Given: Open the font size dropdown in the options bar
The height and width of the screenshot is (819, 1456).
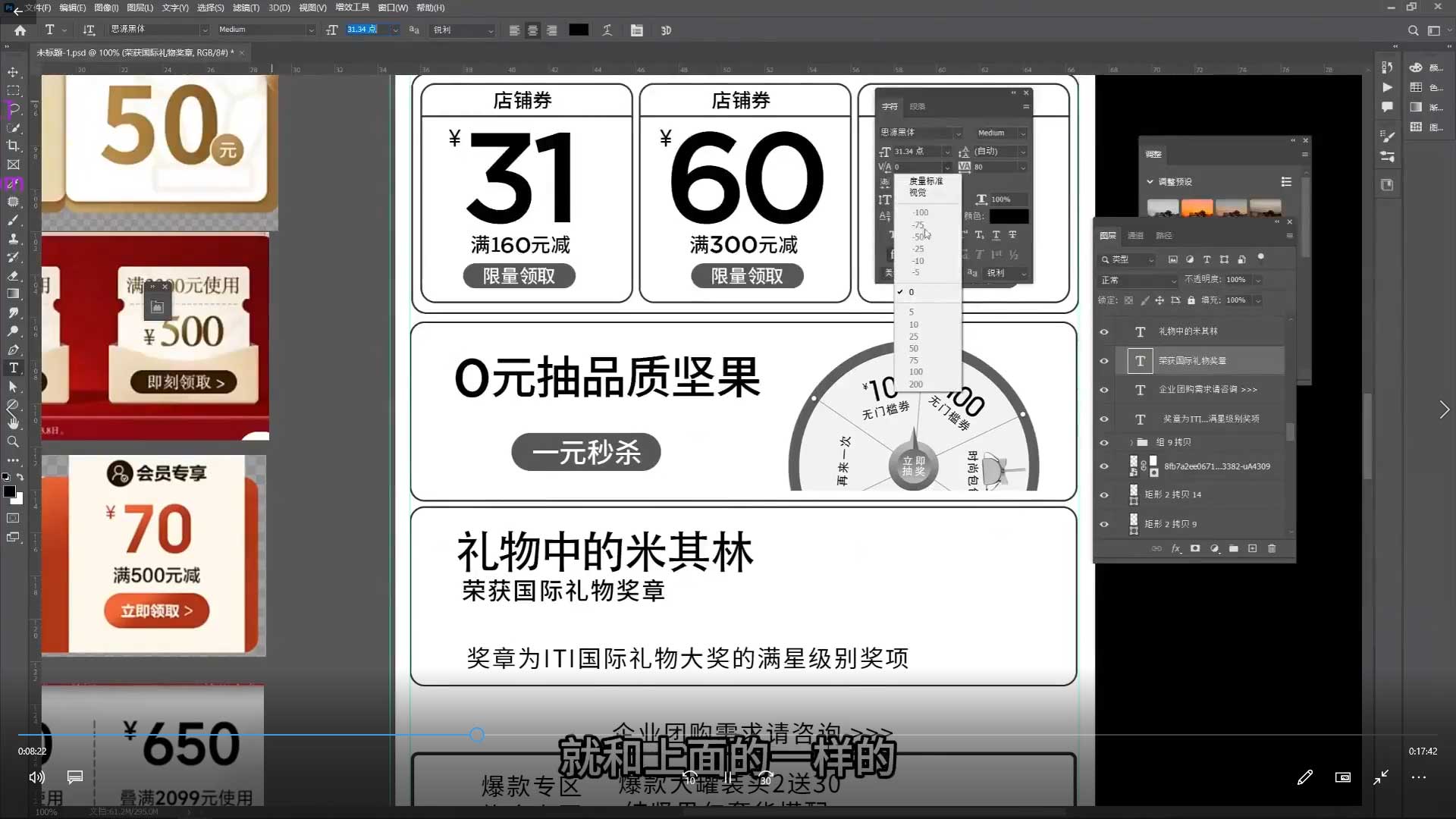Looking at the screenshot, I should tap(395, 30).
